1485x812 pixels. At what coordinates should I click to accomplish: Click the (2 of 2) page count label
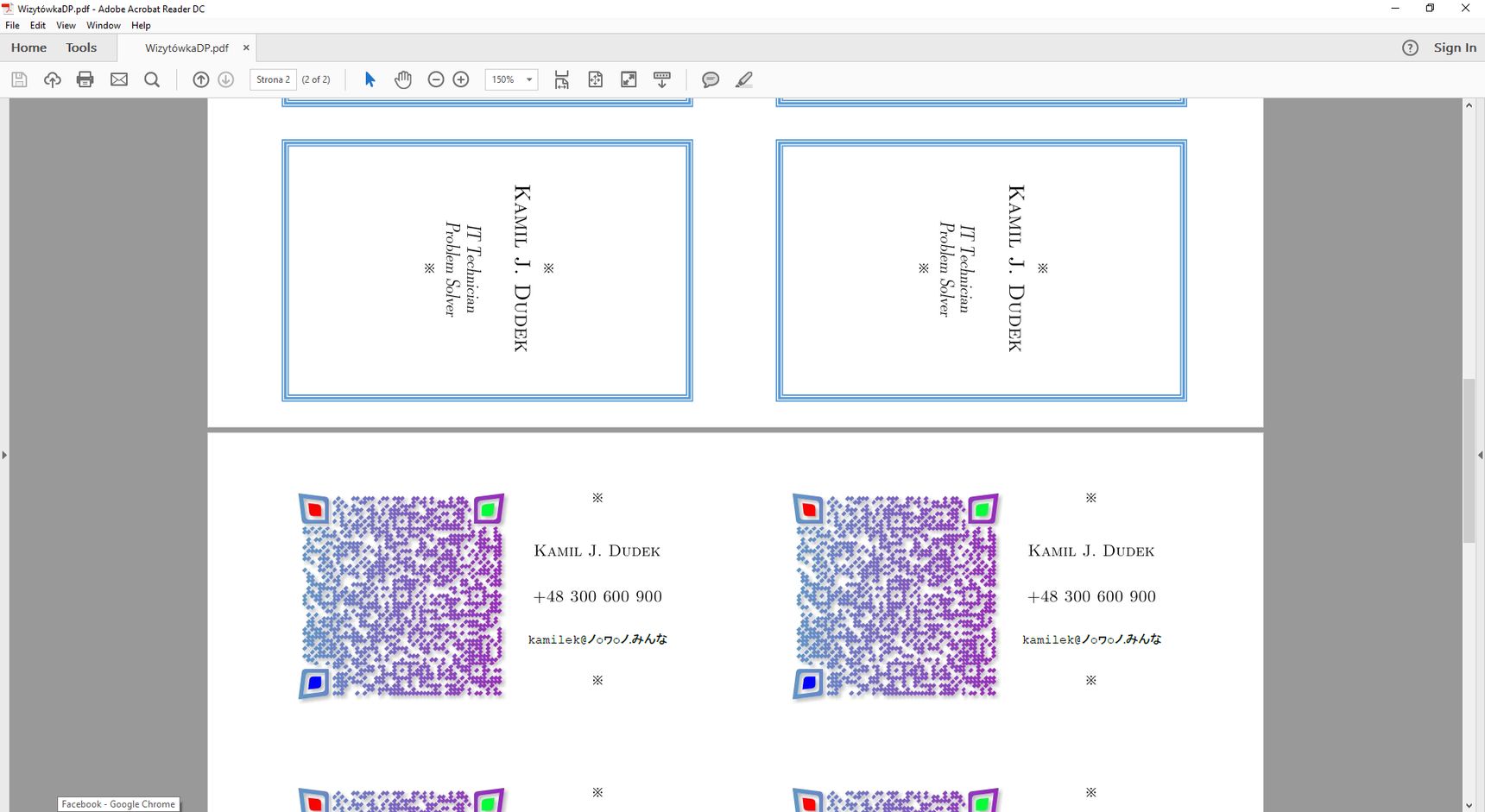click(316, 79)
